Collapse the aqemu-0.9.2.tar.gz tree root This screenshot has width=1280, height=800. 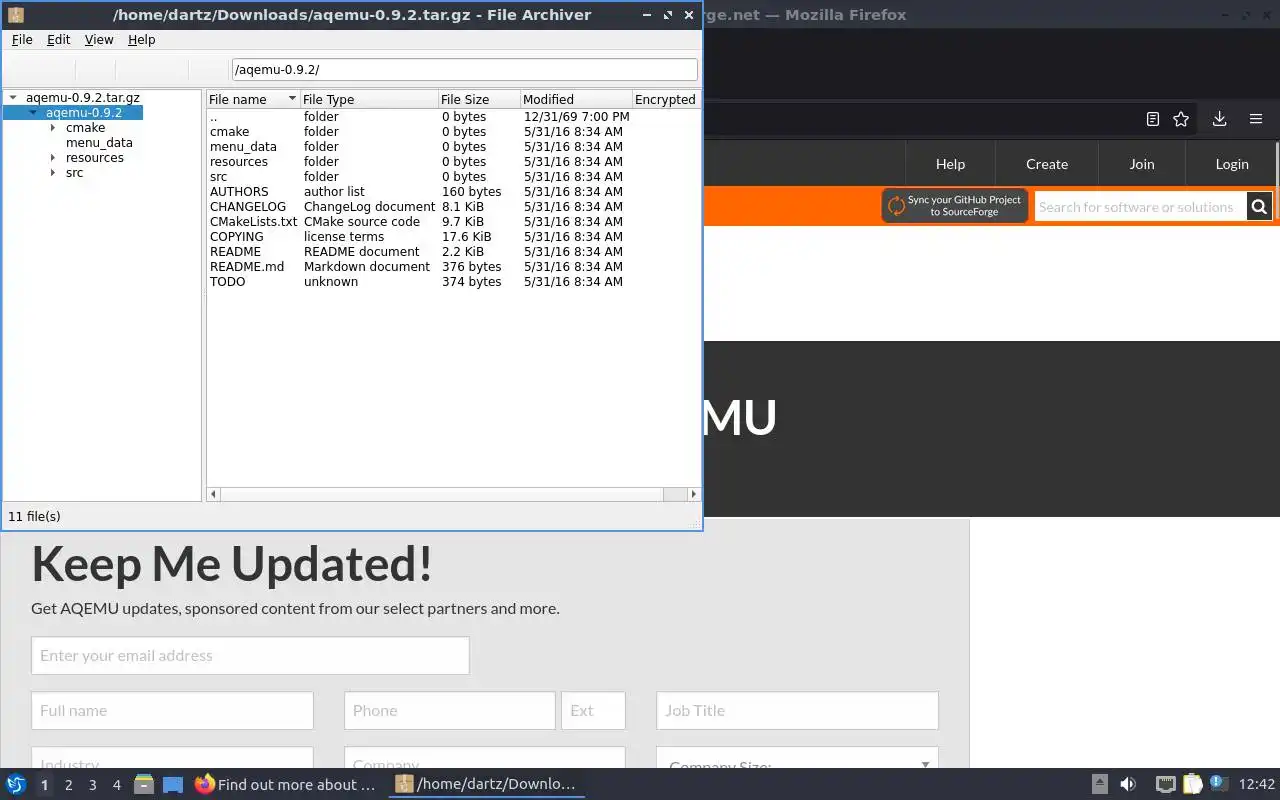[x=13, y=98]
